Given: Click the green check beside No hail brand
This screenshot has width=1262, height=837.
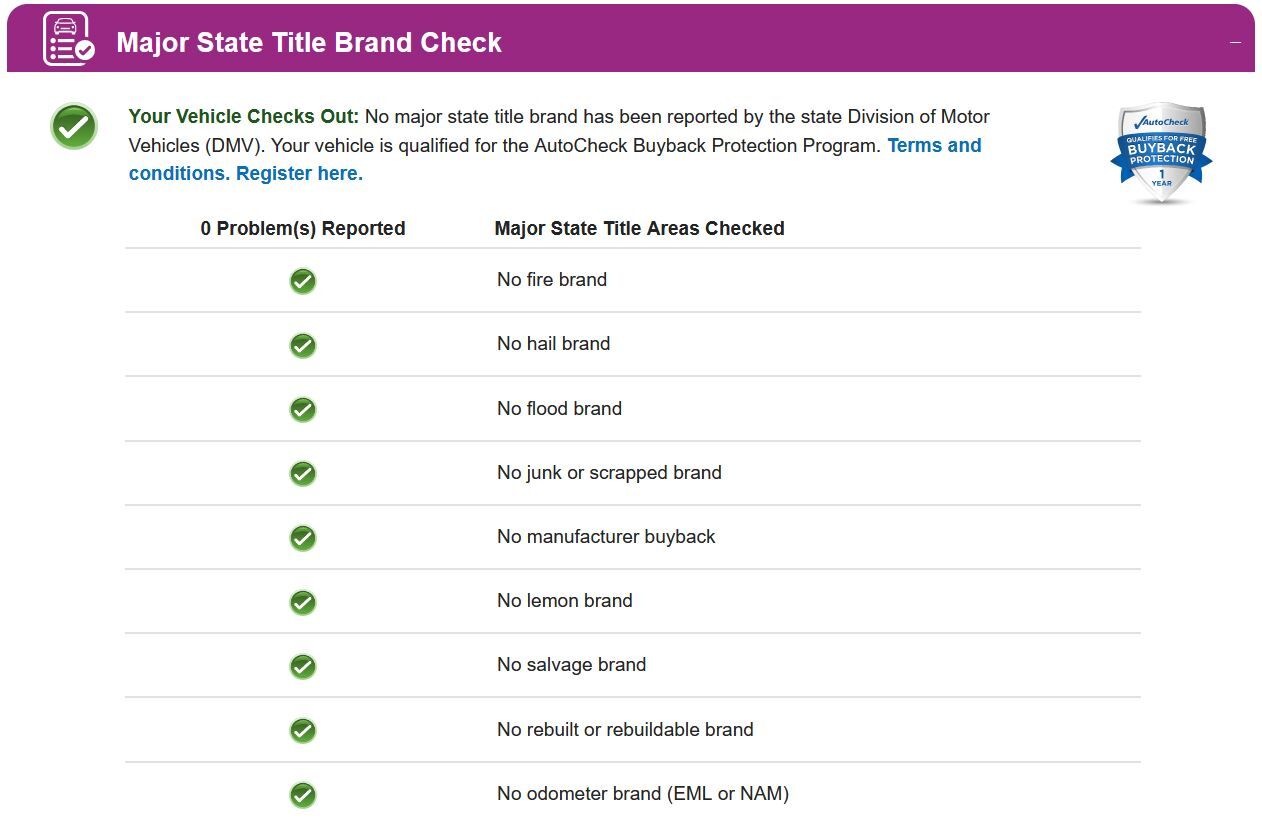Looking at the screenshot, I should click(x=303, y=345).
